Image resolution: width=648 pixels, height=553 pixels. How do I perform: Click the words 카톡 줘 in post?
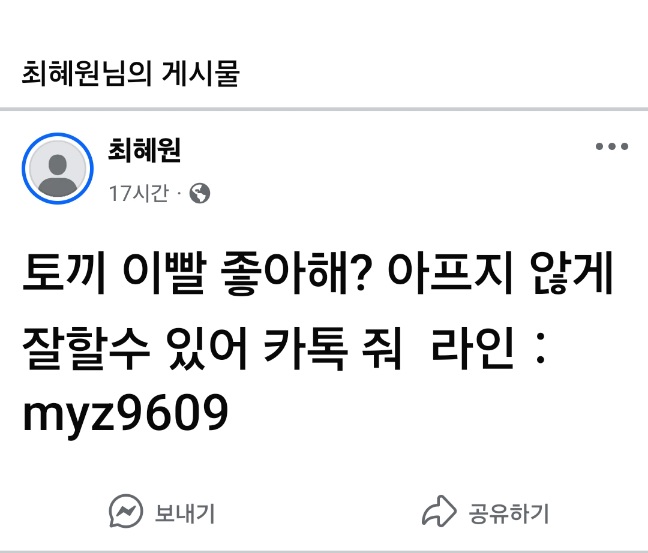333,348
